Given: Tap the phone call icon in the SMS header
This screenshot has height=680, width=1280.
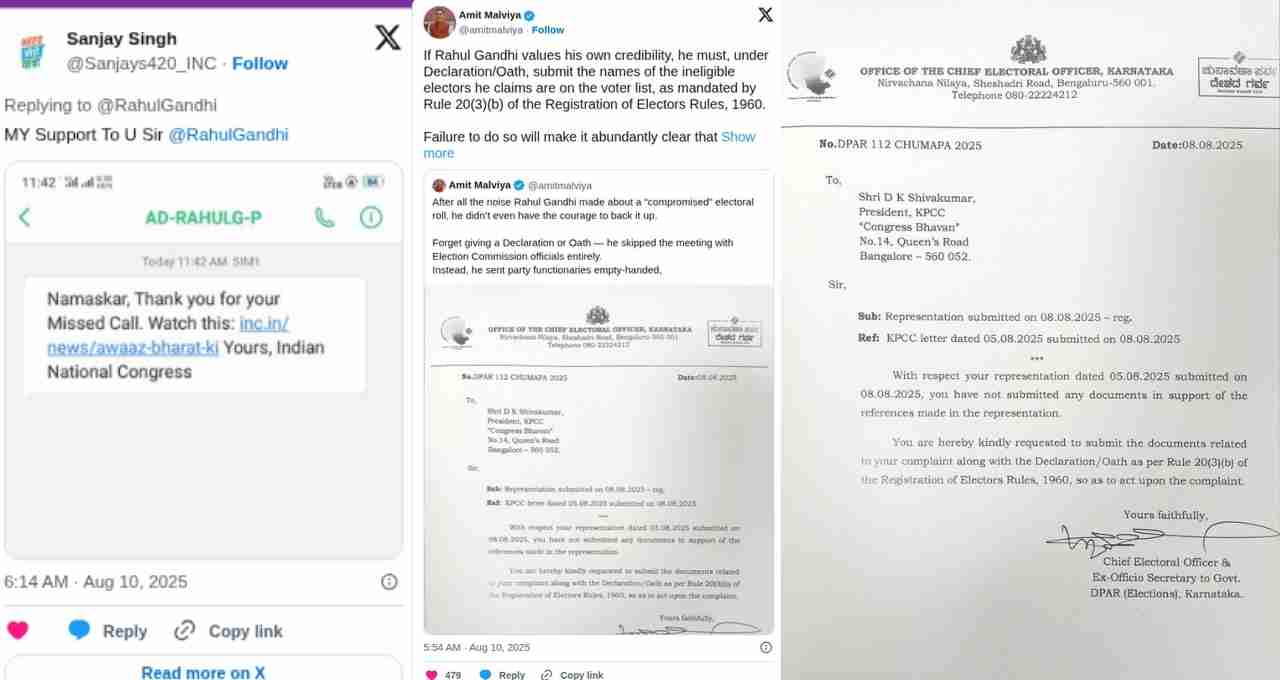Looking at the screenshot, I should pos(325,217).
